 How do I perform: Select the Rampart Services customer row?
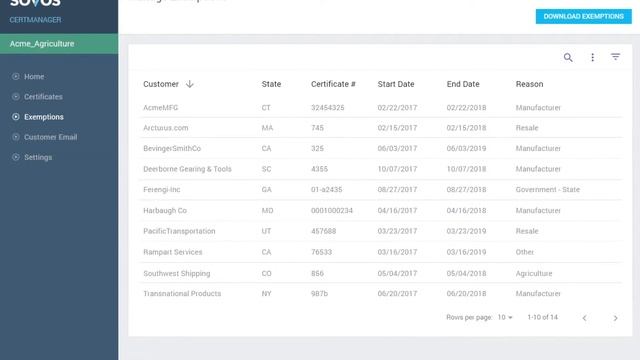click(x=380, y=252)
